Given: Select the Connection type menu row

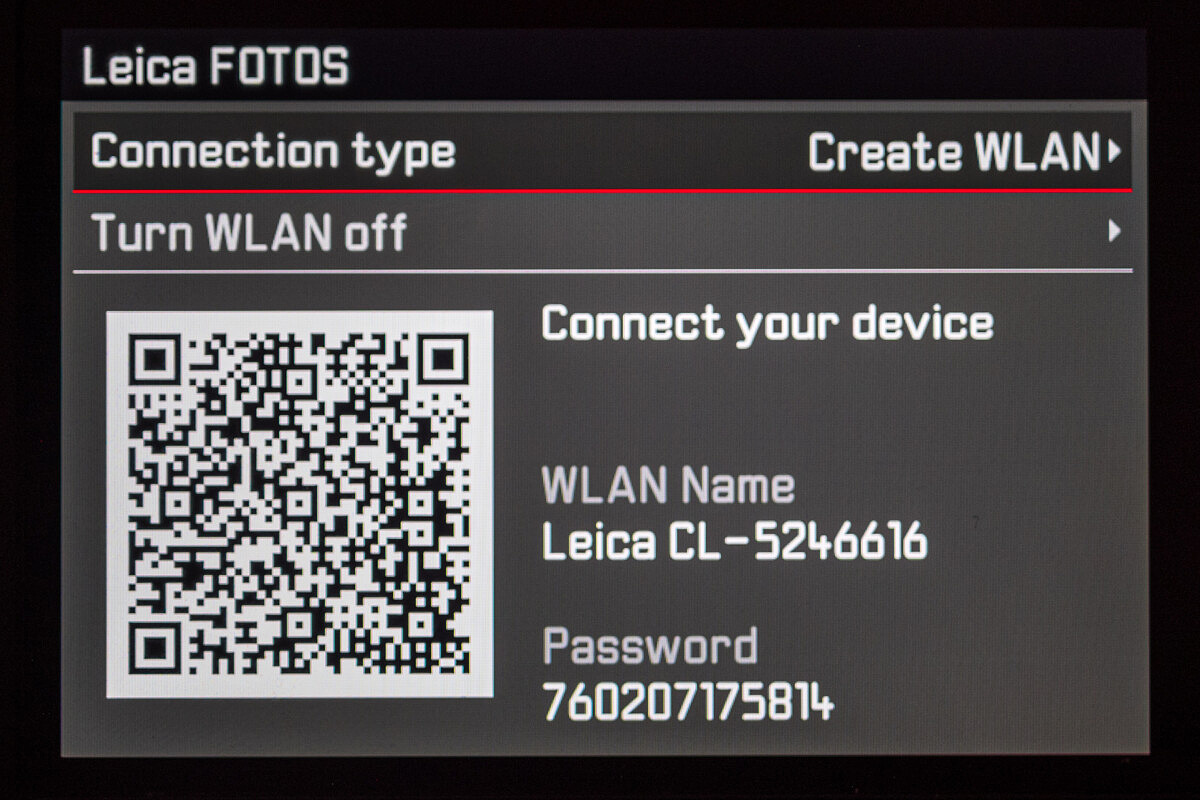Looking at the screenshot, I should [x=602, y=151].
